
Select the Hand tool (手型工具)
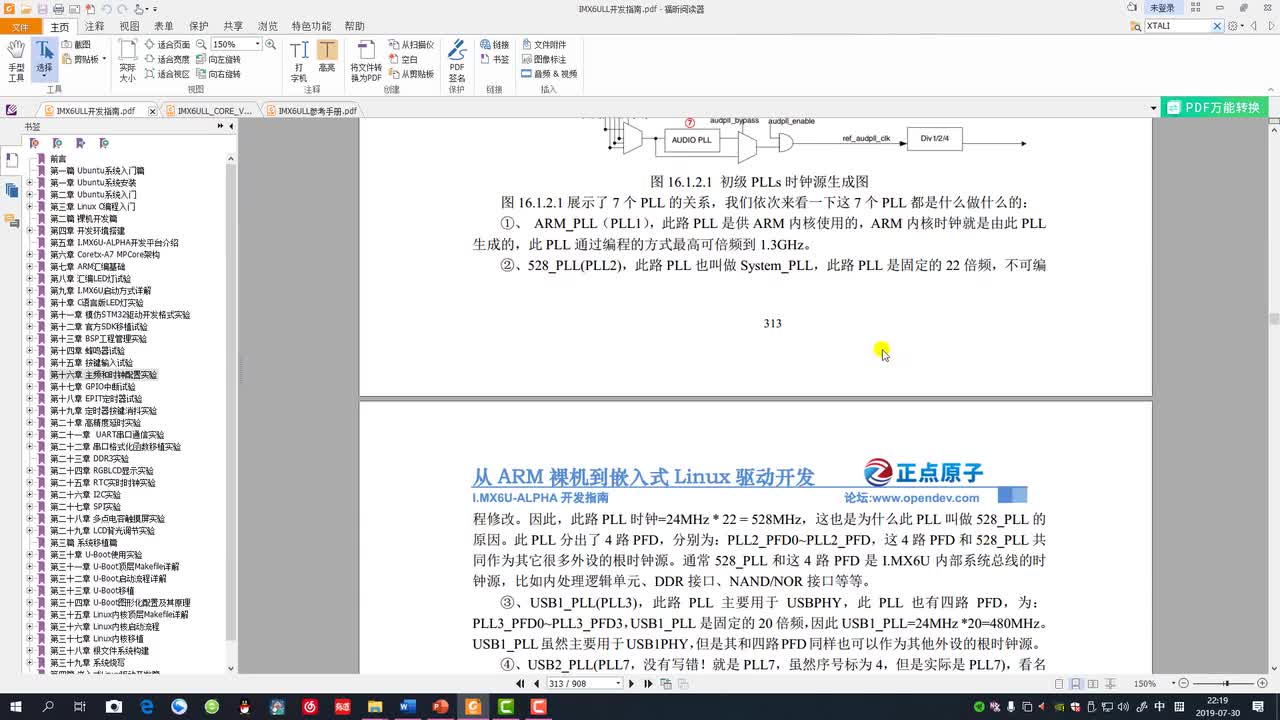pos(16,60)
